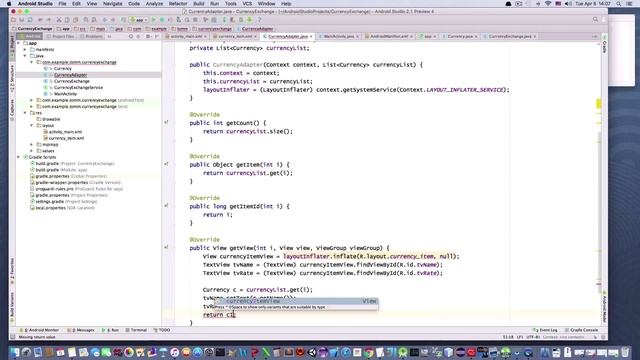Click the Navigate Back arrow icon
The image size is (640, 360).
coord(105,20)
